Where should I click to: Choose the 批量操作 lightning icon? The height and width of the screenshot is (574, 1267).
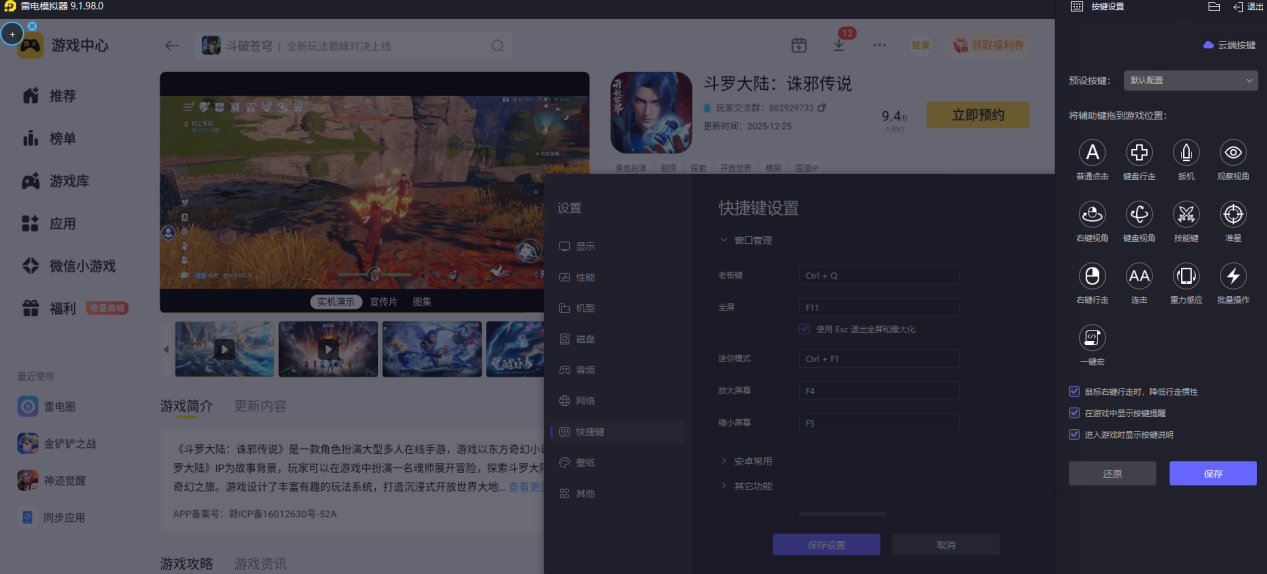1233,275
